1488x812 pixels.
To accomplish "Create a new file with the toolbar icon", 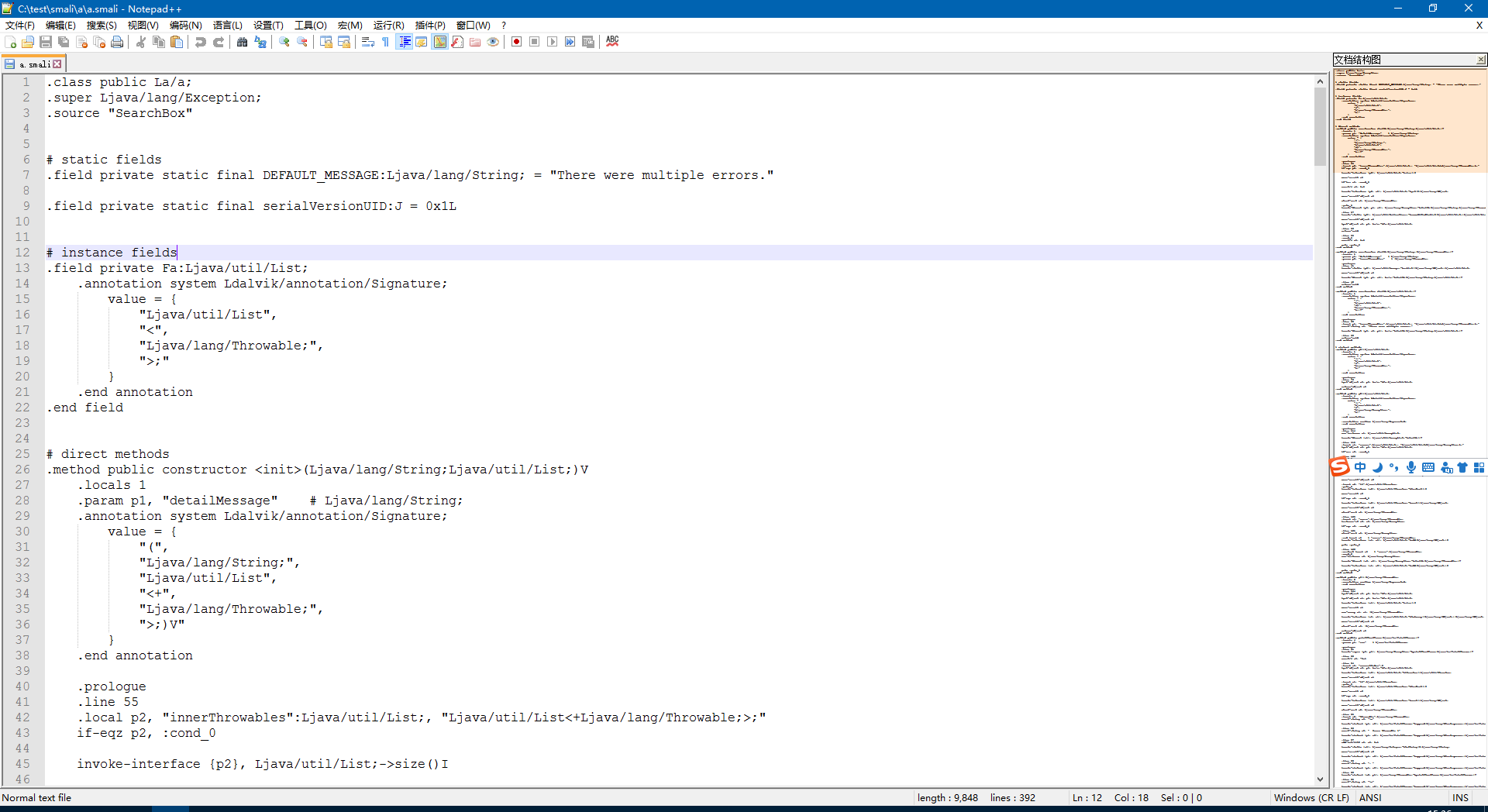I will click(x=10, y=42).
